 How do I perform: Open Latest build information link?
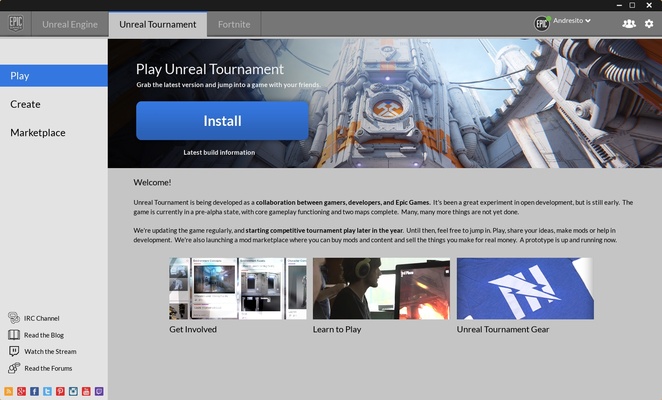coord(219,152)
